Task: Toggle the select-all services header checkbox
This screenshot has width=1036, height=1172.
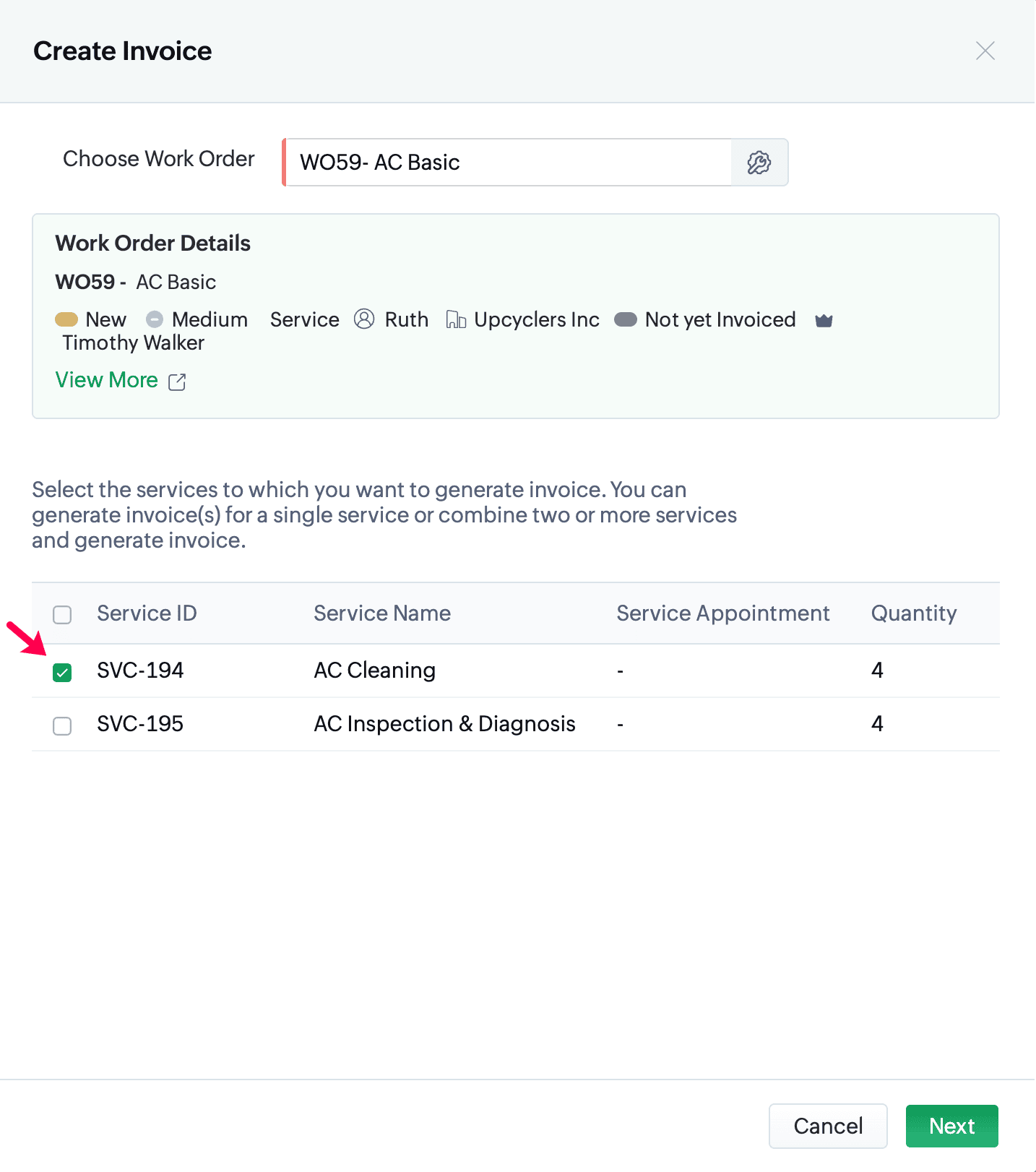Action: [x=62, y=614]
